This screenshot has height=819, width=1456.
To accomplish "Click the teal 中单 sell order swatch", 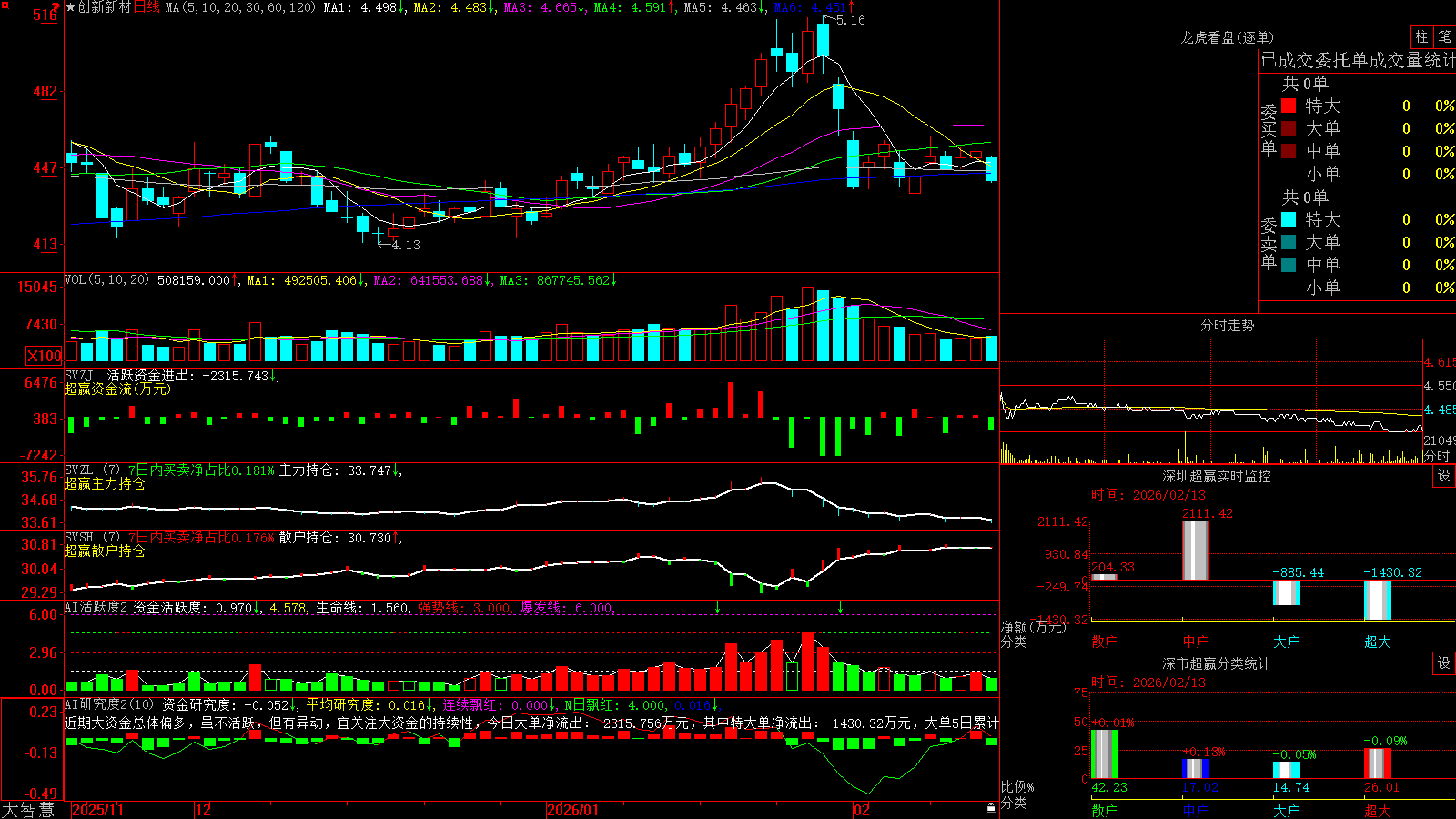I will point(1289,265).
